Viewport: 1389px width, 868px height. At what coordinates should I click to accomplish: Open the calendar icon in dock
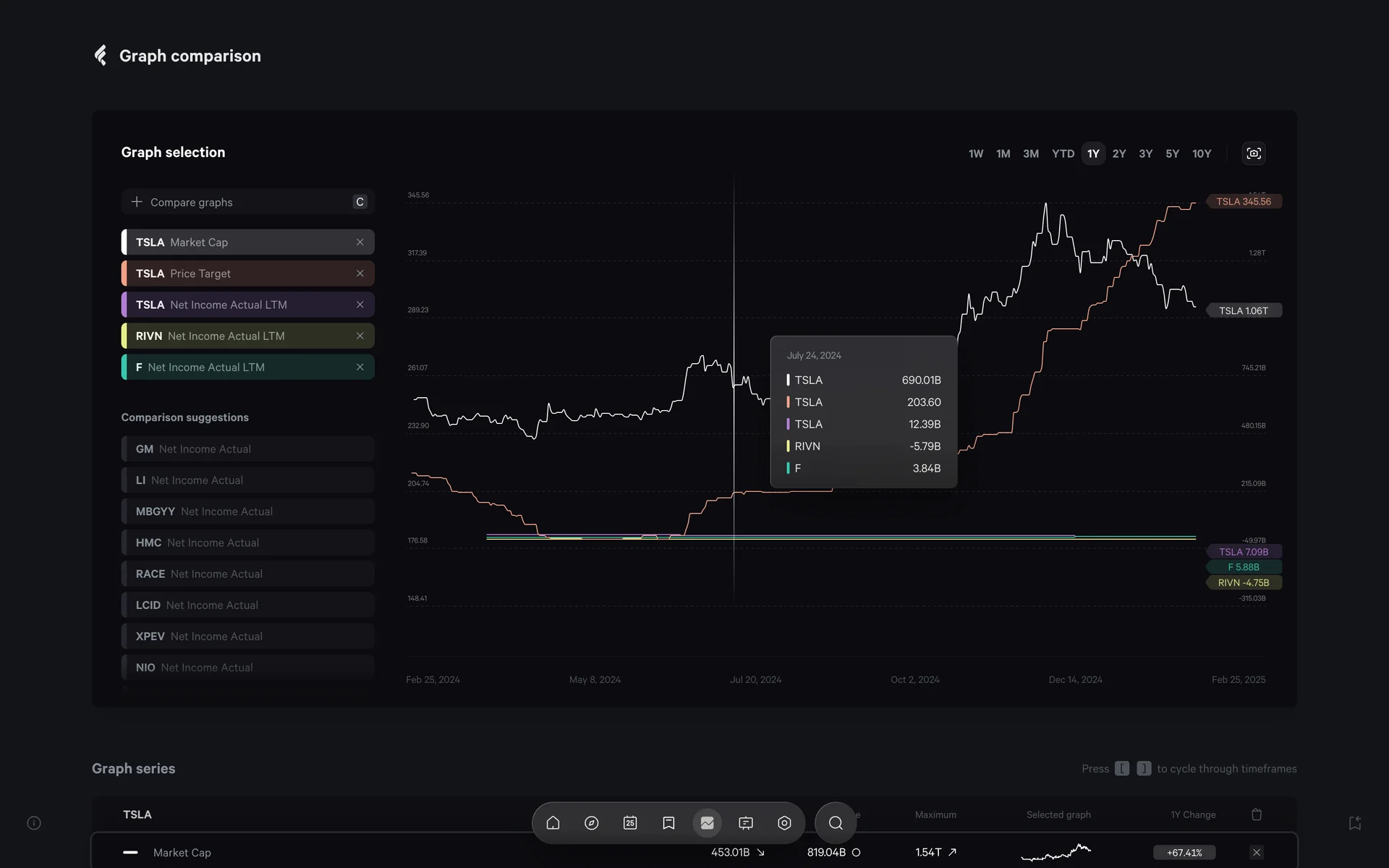click(x=630, y=822)
